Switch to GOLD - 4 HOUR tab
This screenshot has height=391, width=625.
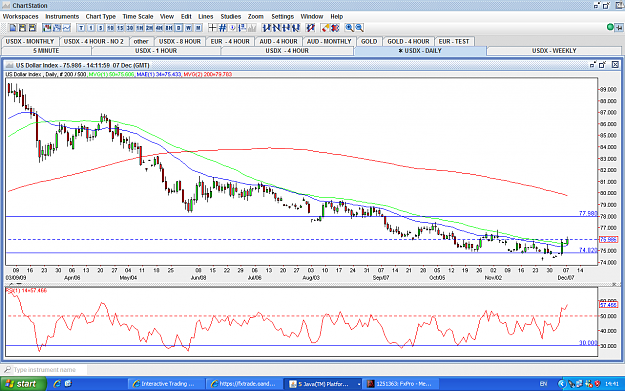tap(408, 41)
